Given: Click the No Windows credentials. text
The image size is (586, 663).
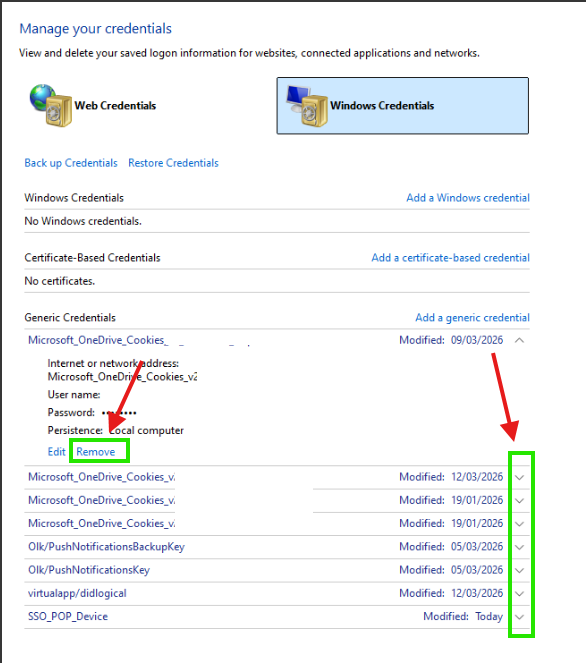Looking at the screenshot, I should point(83,221).
